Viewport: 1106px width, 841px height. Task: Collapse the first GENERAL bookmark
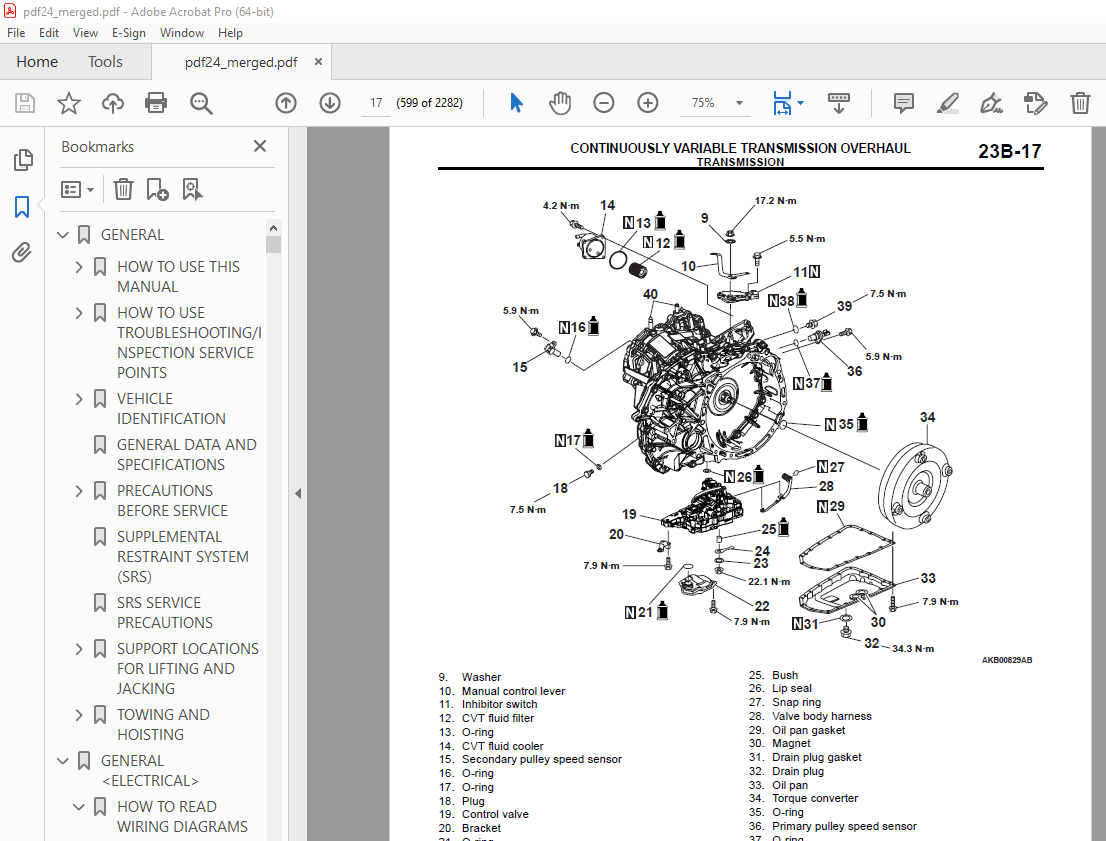pyautogui.click(x=63, y=235)
